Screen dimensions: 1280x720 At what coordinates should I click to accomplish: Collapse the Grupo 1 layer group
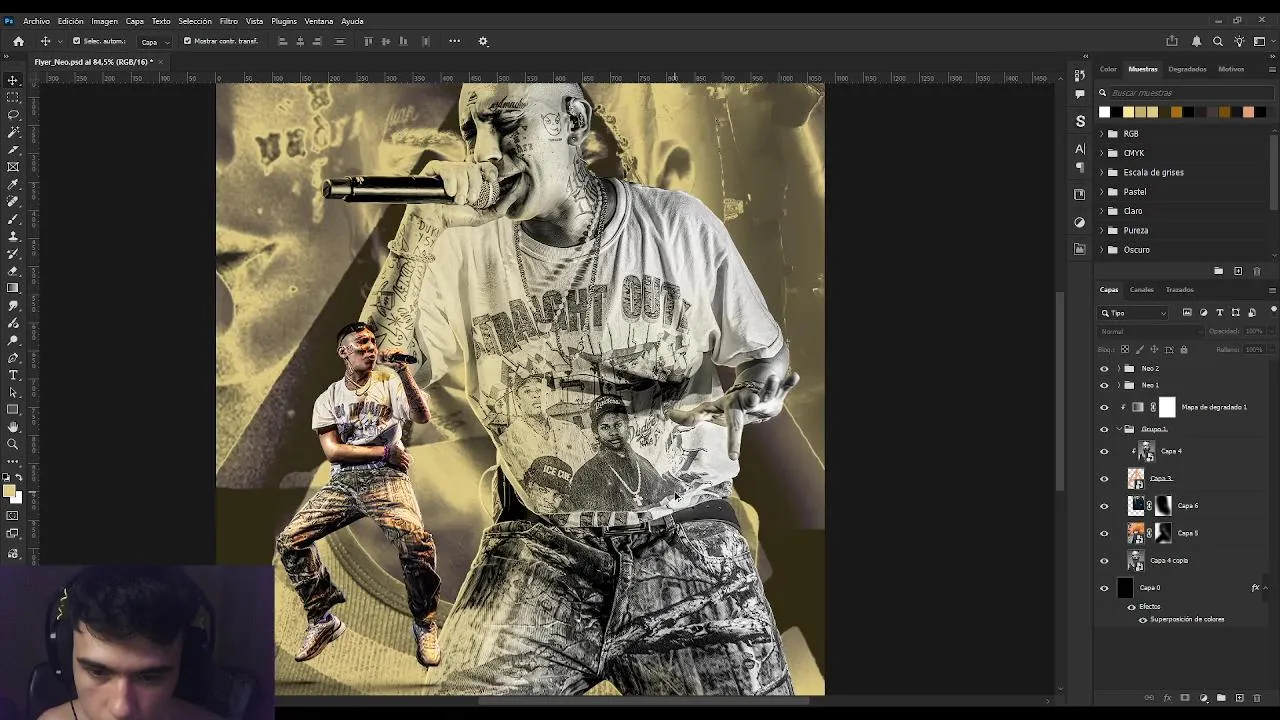(1118, 429)
